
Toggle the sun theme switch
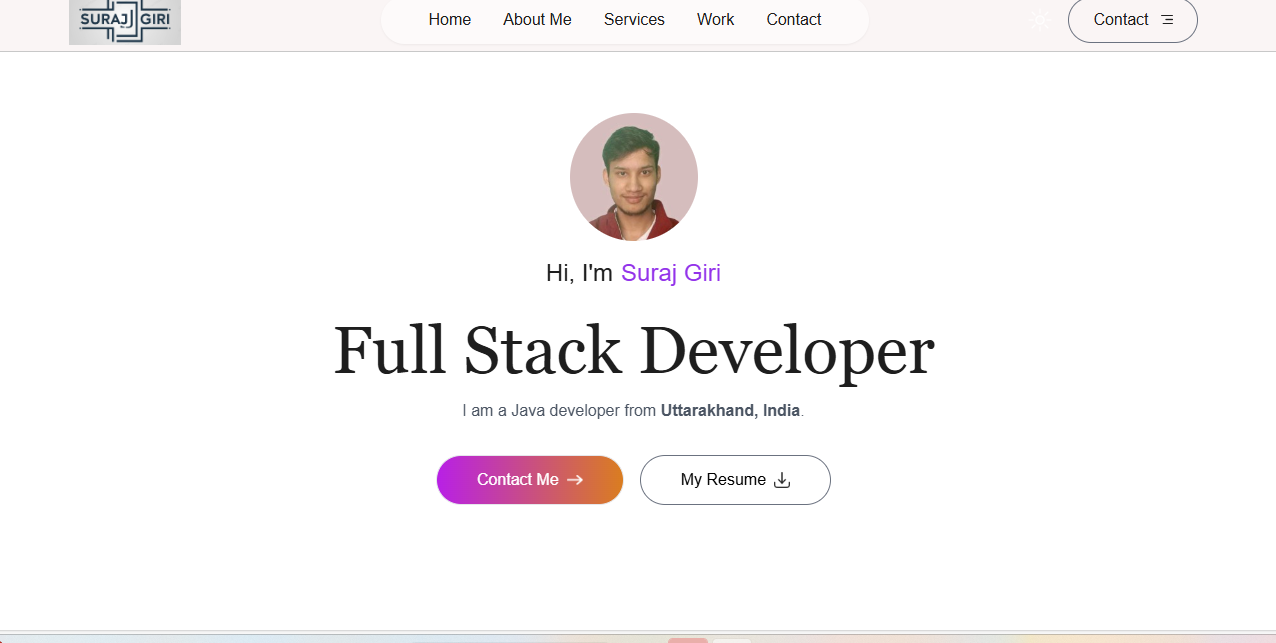click(1040, 20)
